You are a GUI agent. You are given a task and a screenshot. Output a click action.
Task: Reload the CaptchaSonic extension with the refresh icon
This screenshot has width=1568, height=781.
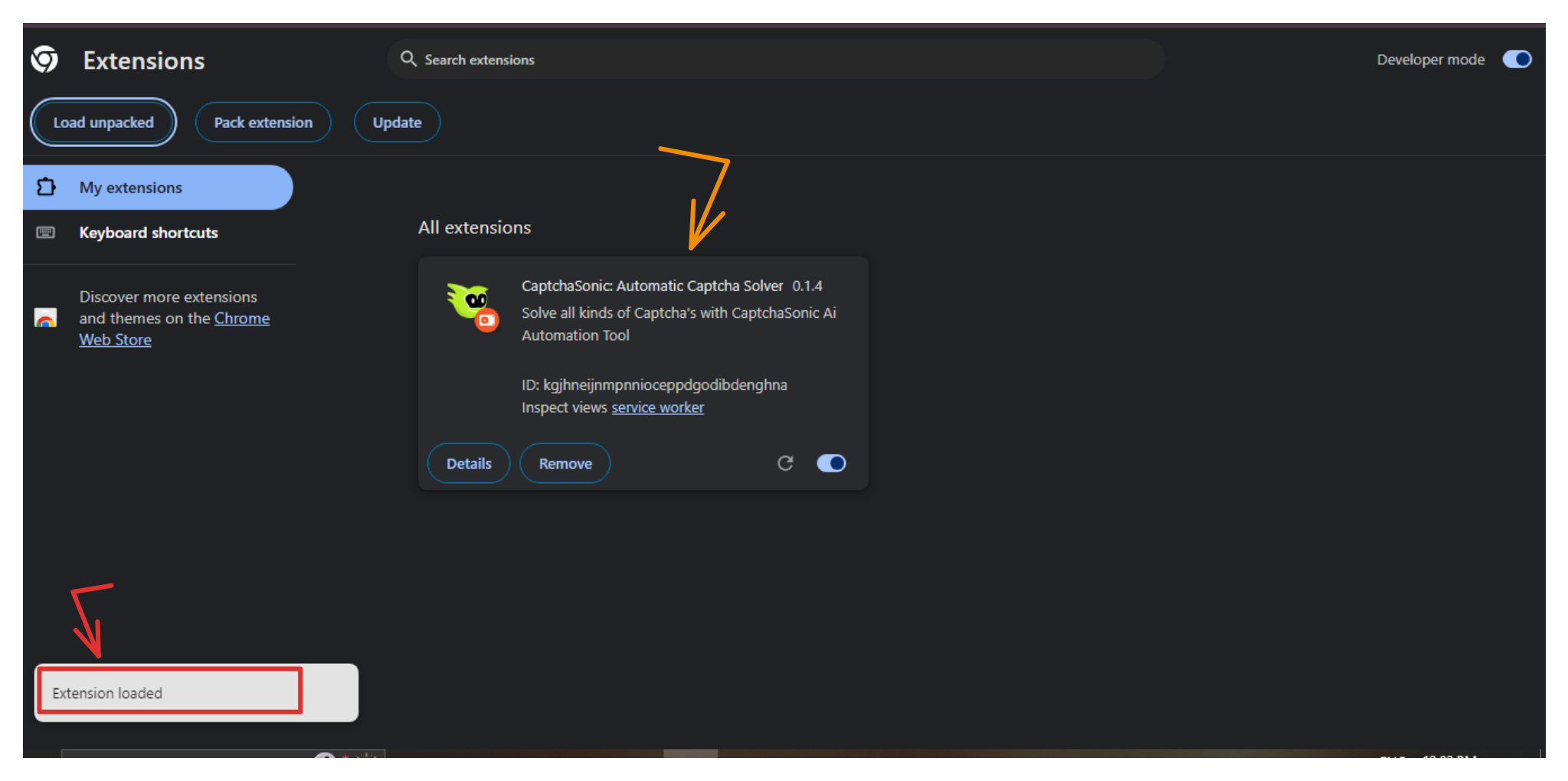pyautogui.click(x=785, y=463)
